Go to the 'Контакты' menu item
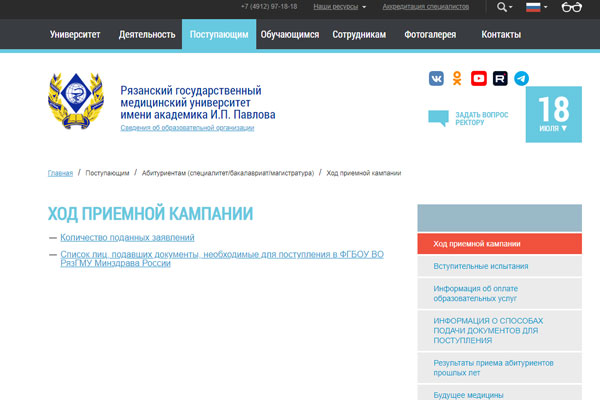 [500, 34]
